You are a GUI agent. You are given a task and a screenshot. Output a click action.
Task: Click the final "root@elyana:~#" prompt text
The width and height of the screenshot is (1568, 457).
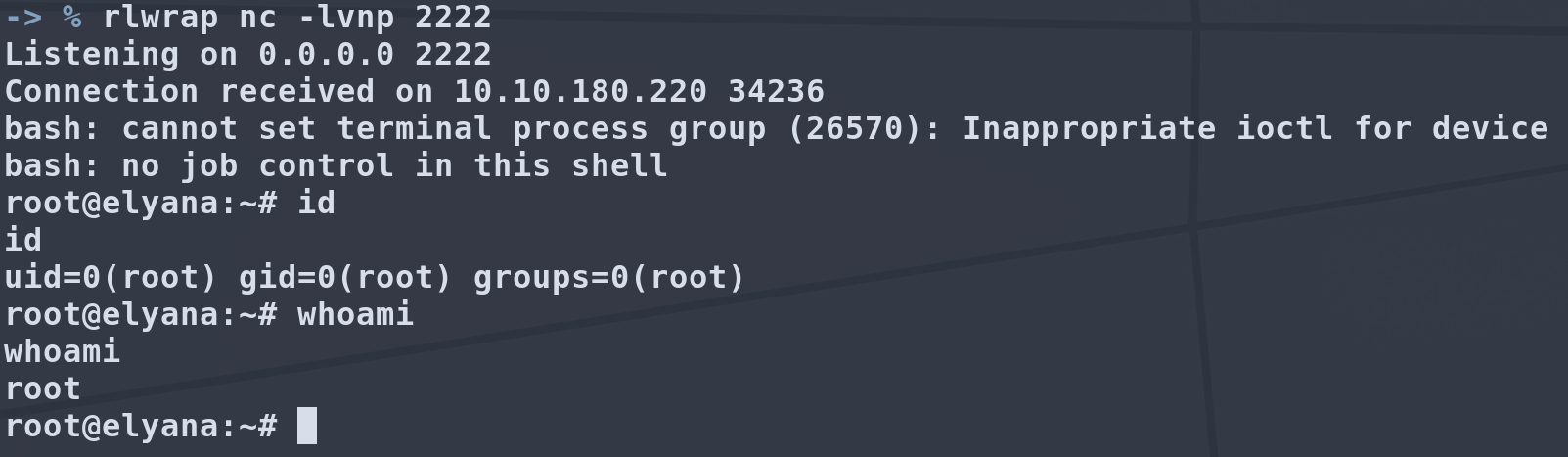[x=141, y=426]
